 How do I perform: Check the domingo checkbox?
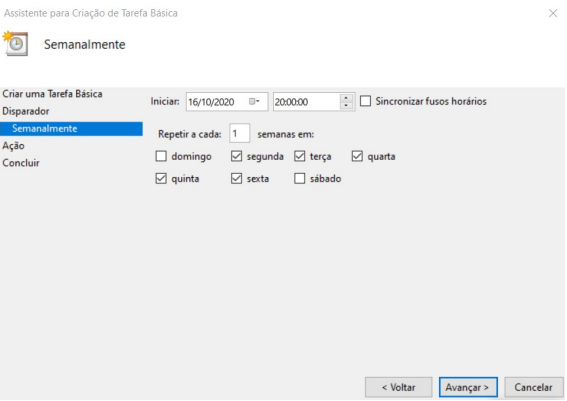point(161,156)
